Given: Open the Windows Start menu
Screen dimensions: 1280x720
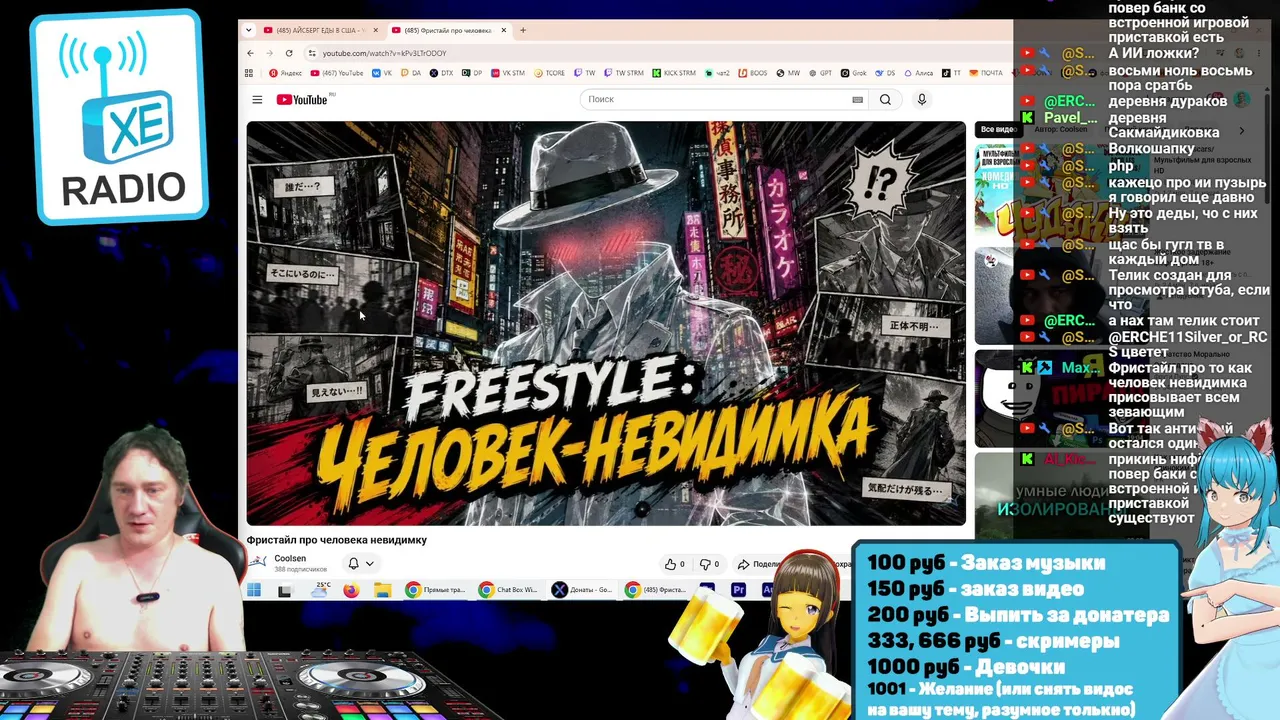Looking at the screenshot, I should (254, 590).
